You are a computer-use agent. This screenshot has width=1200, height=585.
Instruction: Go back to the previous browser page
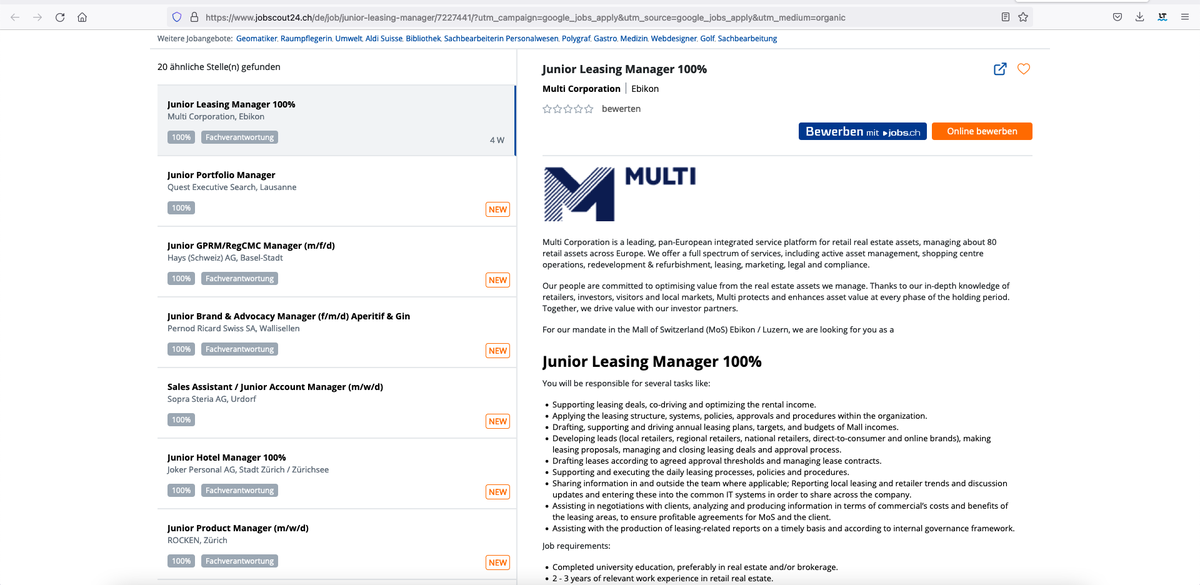point(16,17)
